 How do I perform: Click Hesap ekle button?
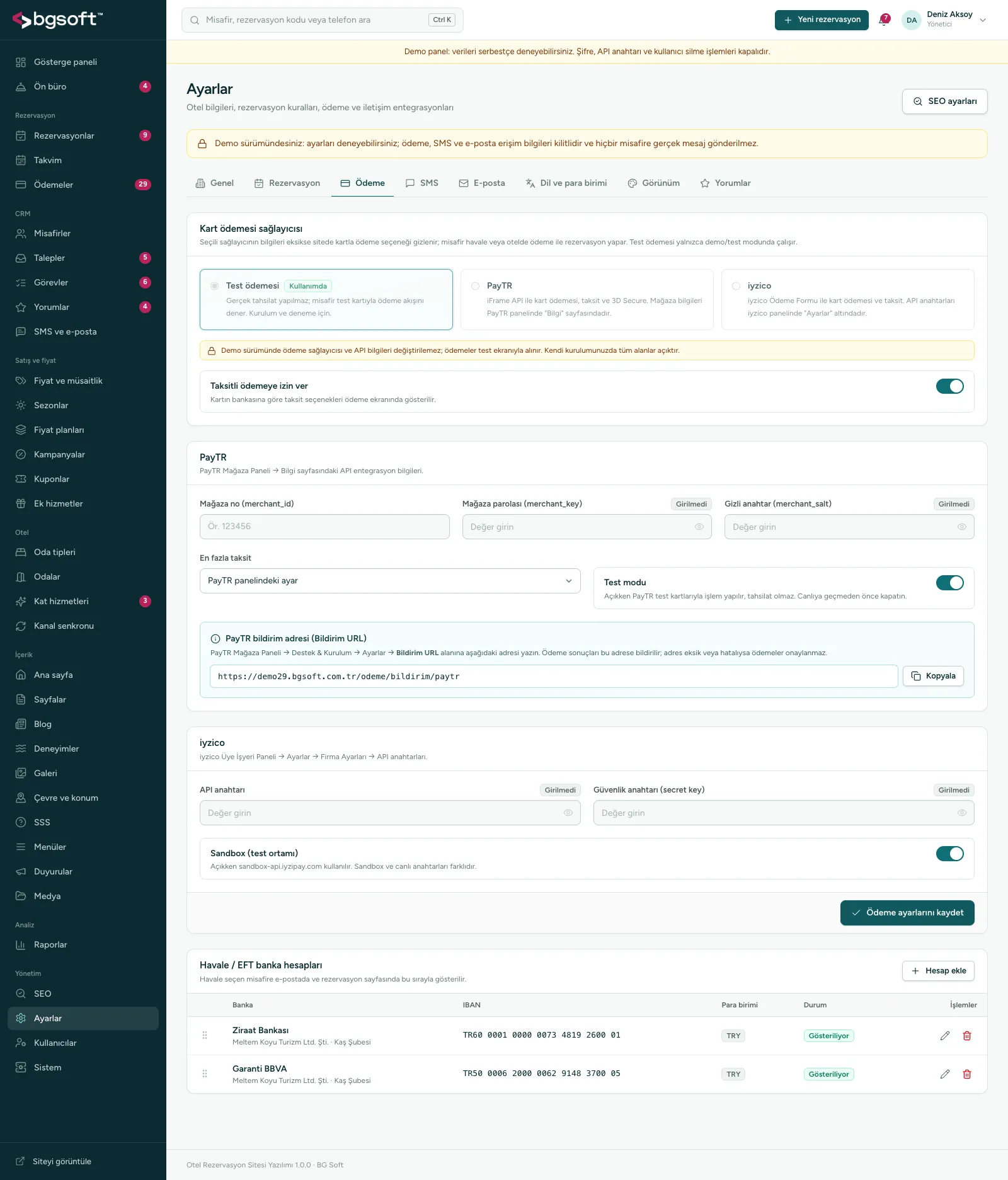pyautogui.click(x=938, y=971)
